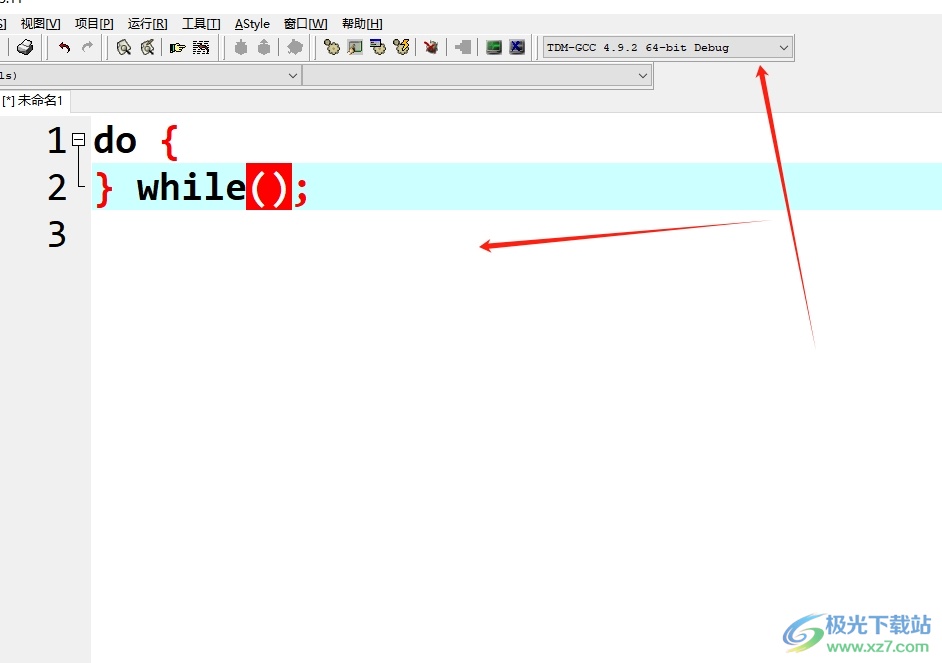Click the gray Stop Execution icon
Viewport: 942px width, 663px height.
point(463,47)
